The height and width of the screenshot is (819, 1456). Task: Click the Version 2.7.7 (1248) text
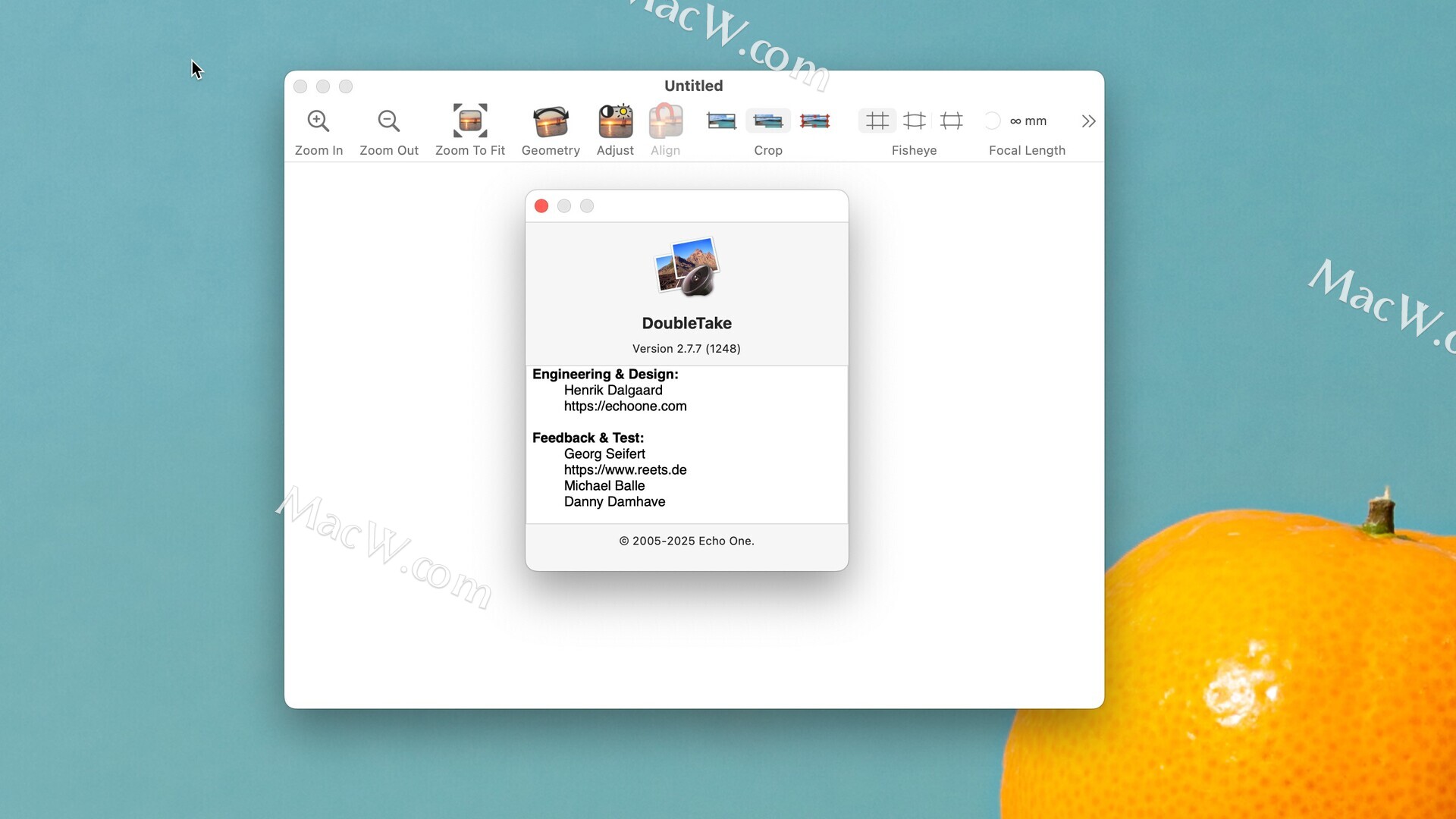687,349
